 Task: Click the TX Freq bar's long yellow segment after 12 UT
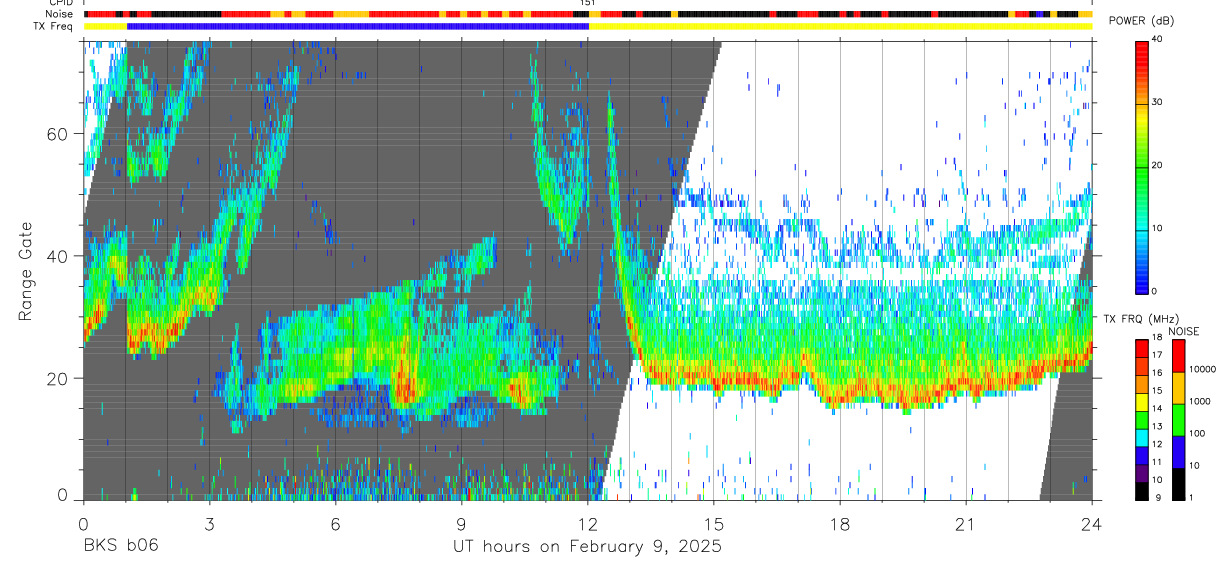pos(840,26)
